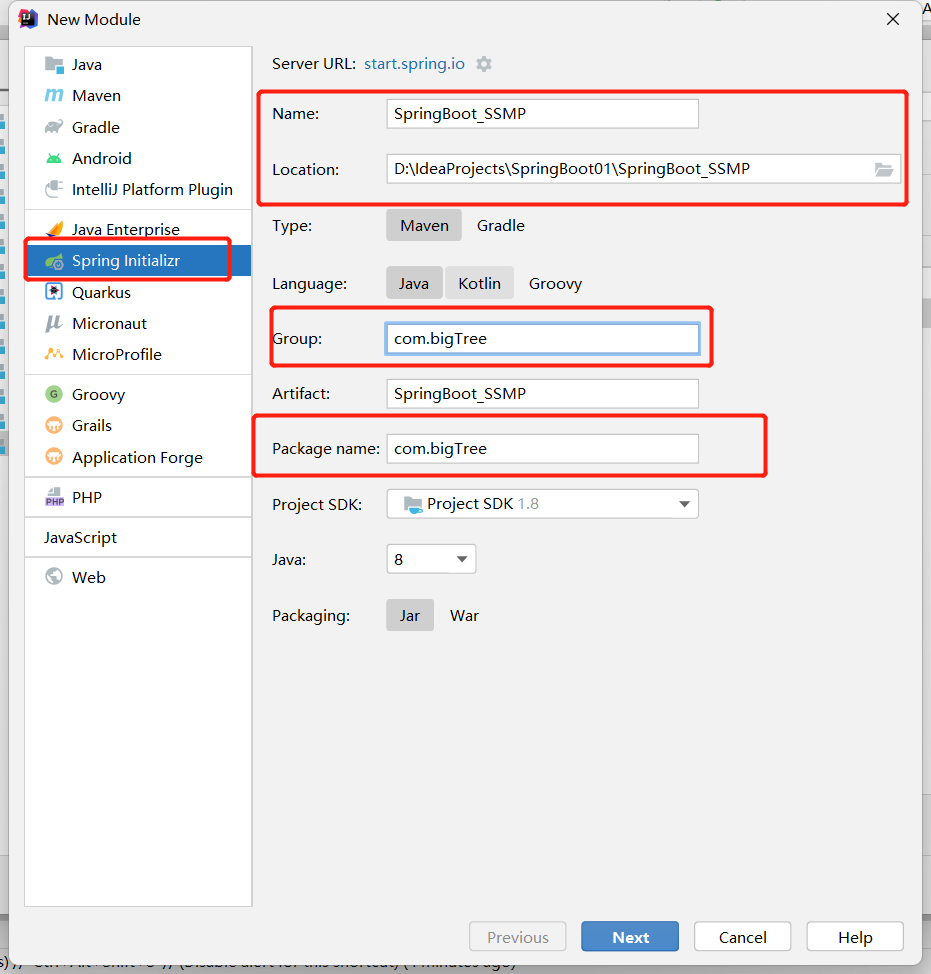This screenshot has width=931, height=974.
Task: Select Quarkus generator in list
Action: (138, 292)
